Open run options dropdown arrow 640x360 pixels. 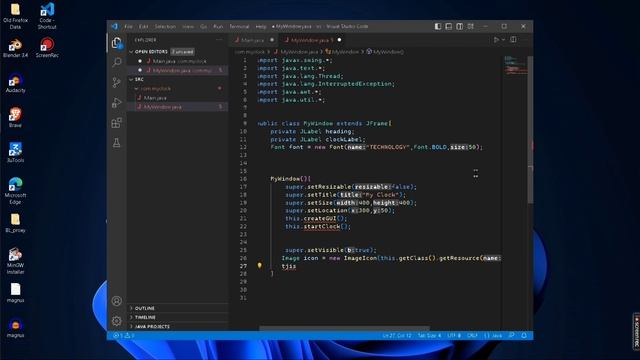coord(504,40)
